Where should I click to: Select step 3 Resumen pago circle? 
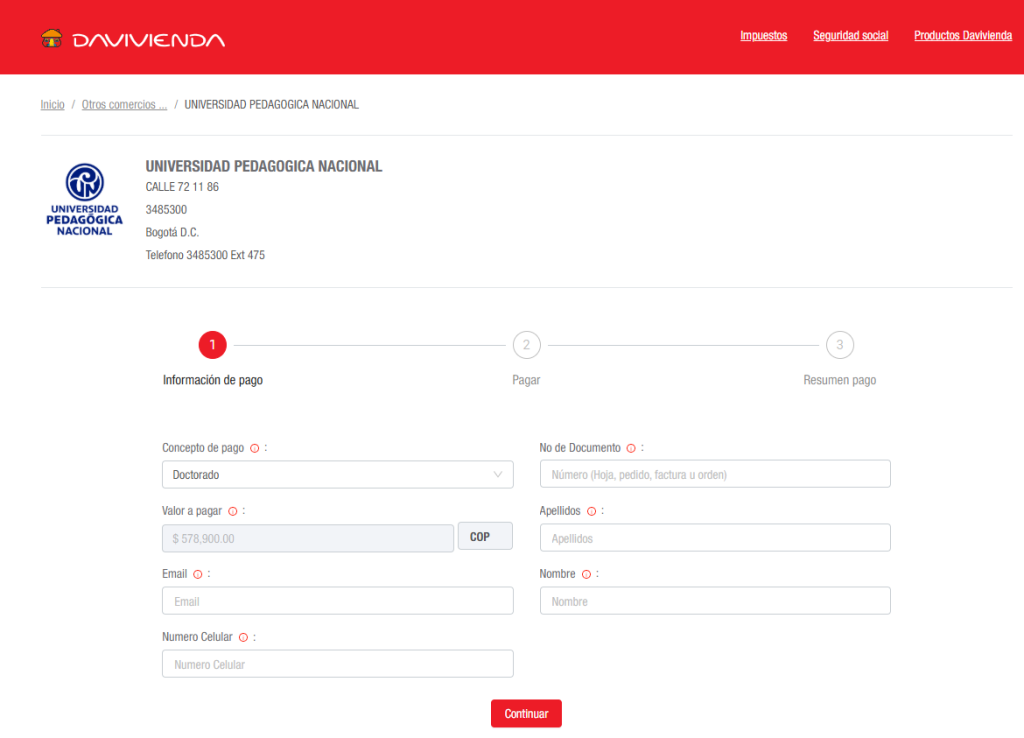click(x=840, y=345)
